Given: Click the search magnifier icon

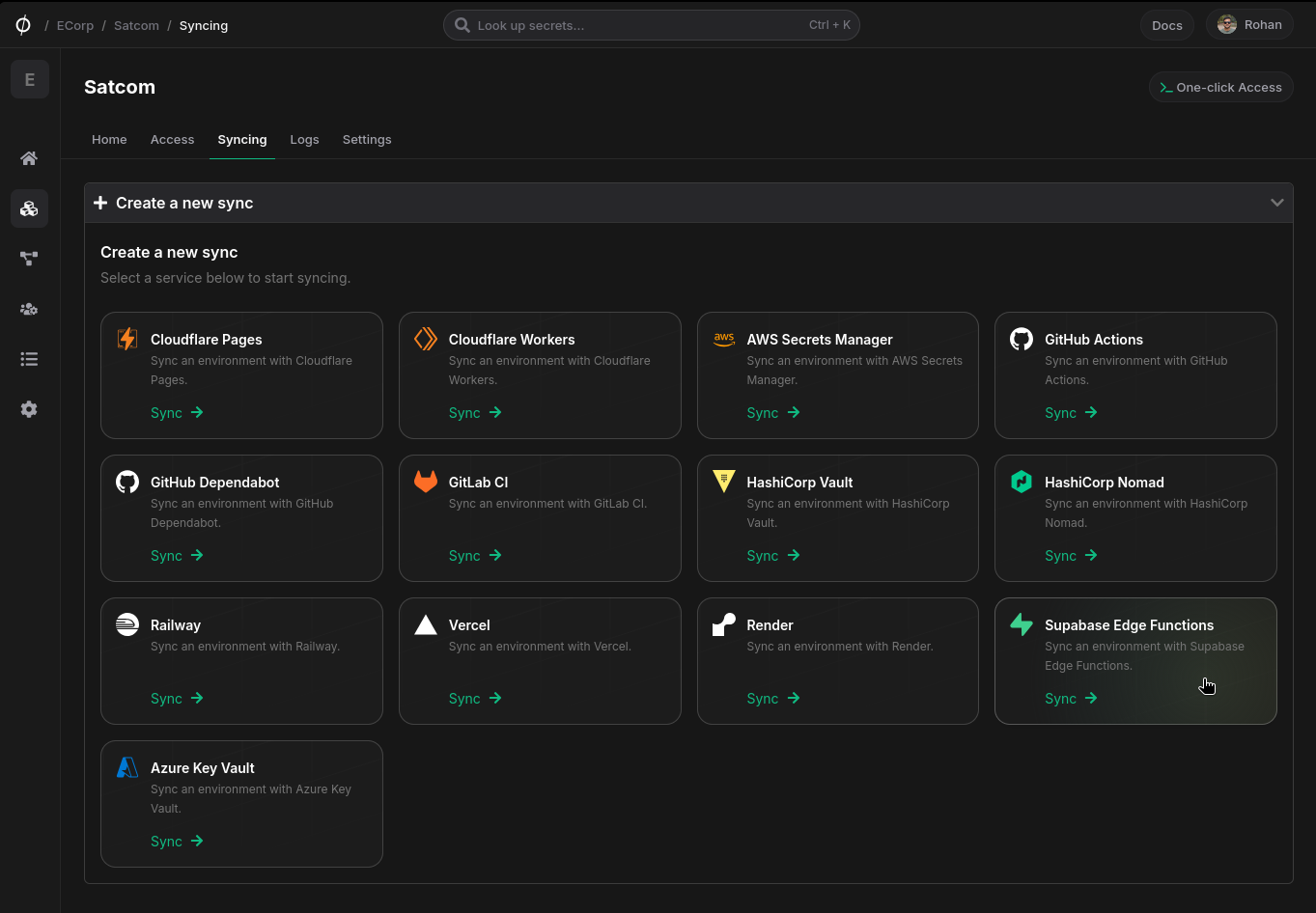Looking at the screenshot, I should coord(462,25).
